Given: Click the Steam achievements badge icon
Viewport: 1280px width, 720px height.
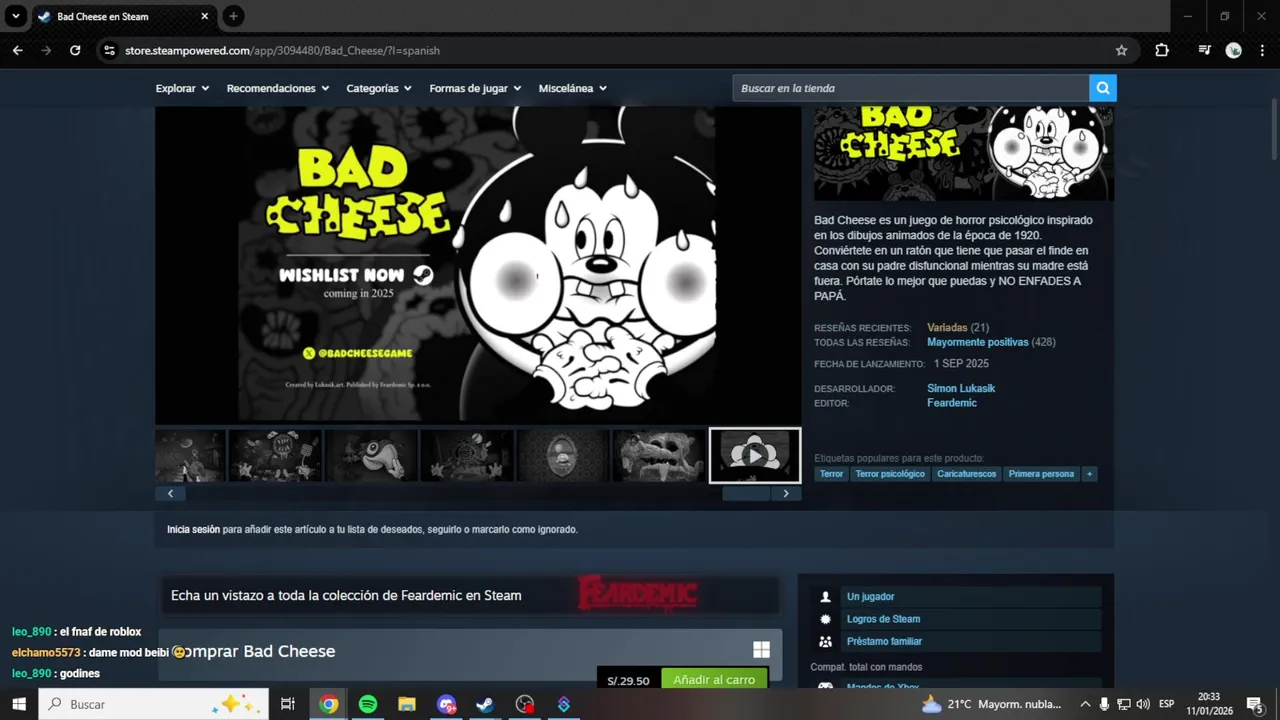Looking at the screenshot, I should pos(825,619).
